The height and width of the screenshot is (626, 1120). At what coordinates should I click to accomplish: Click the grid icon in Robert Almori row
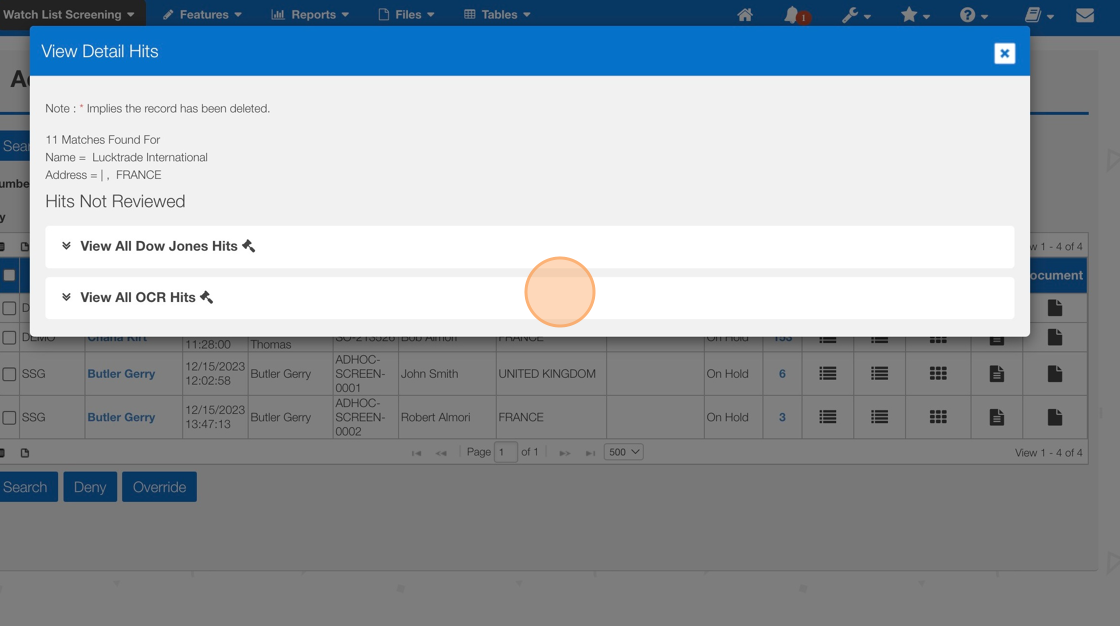tap(938, 417)
